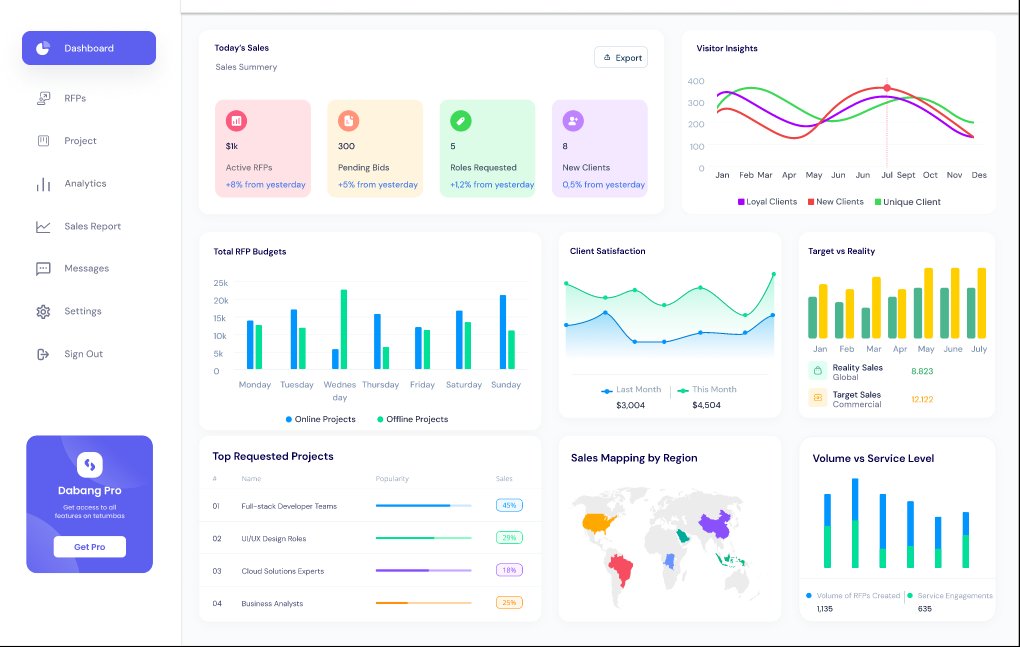Open the Export options for Today's Sales
The image size is (1020, 647).
[x=621, y=57]
